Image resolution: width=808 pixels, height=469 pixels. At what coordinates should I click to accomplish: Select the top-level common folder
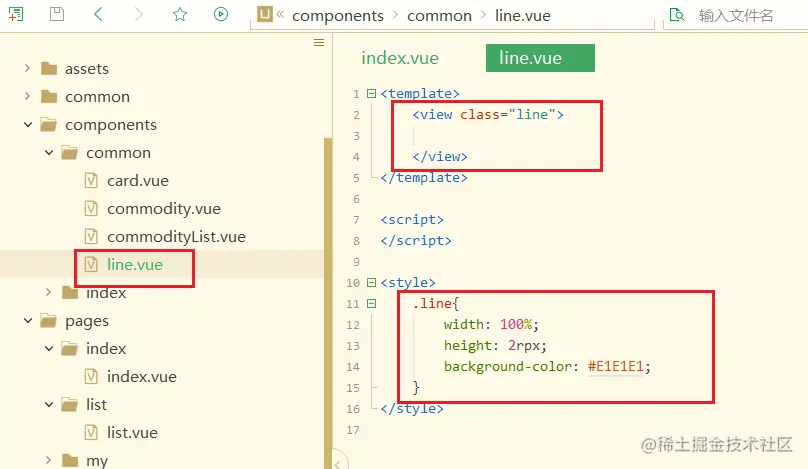[x=97, y=96]
